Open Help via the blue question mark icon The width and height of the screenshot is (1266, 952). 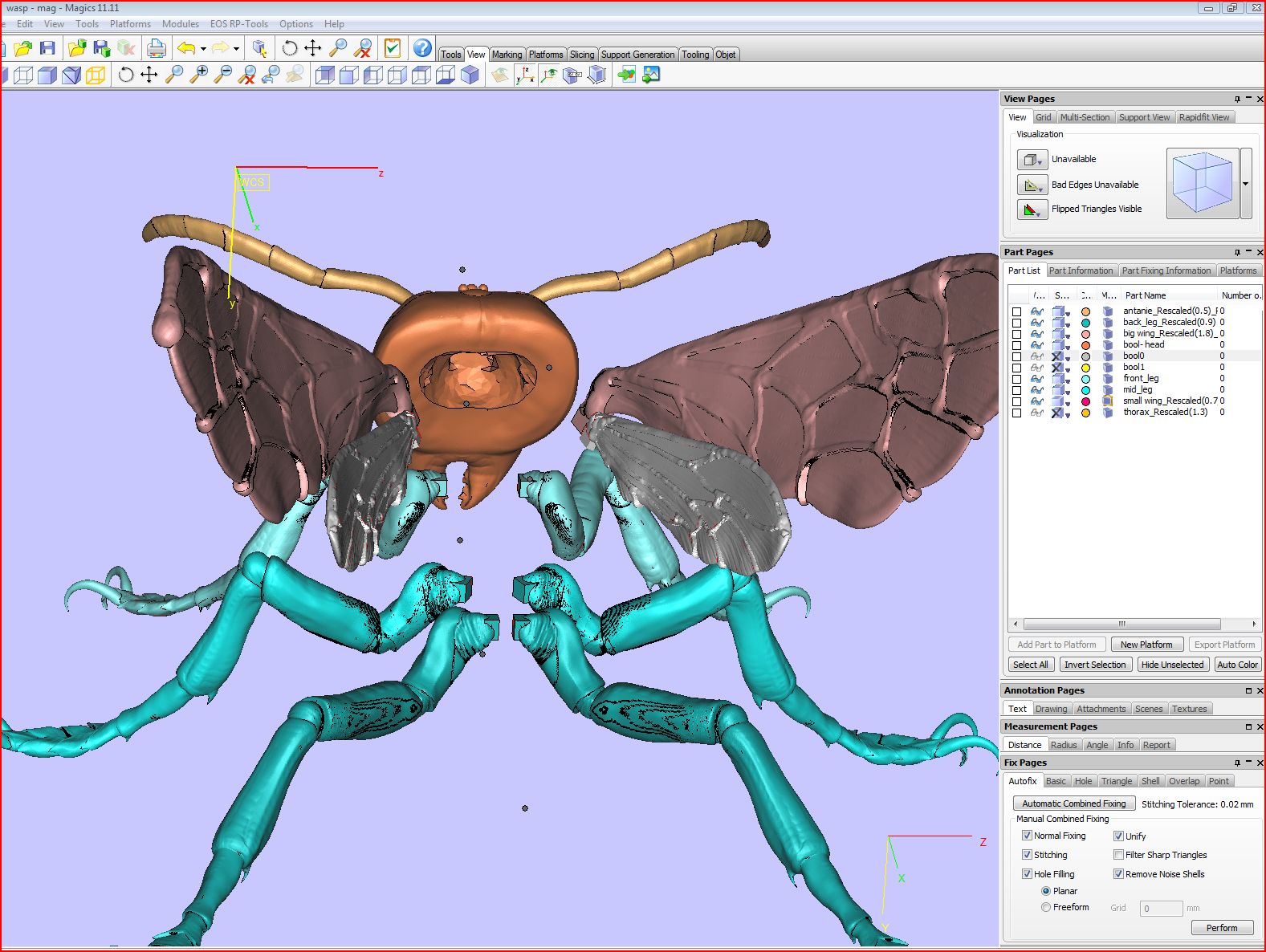422,48
